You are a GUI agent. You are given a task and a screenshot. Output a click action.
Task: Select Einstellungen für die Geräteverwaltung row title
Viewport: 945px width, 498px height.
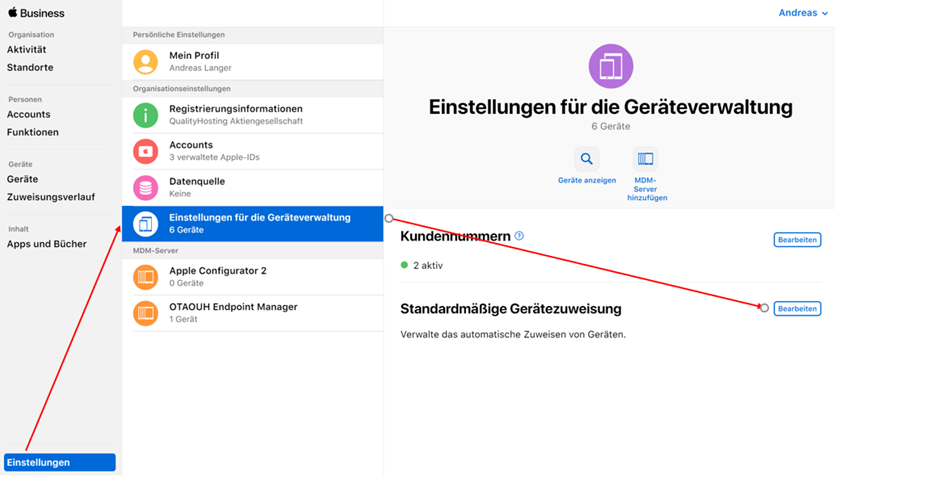coord(260,218)
